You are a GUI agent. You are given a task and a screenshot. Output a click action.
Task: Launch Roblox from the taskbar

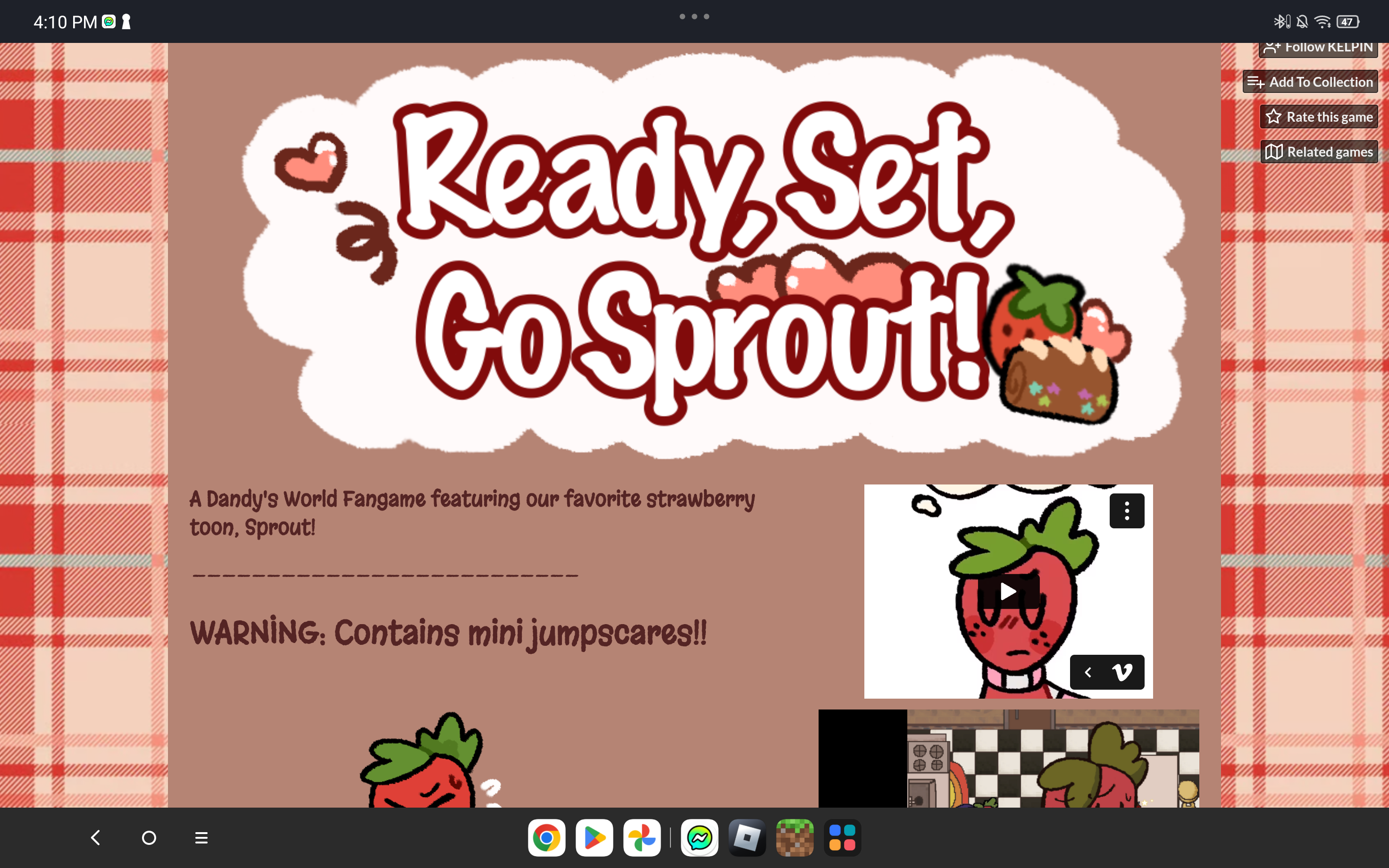coord(747,838)
